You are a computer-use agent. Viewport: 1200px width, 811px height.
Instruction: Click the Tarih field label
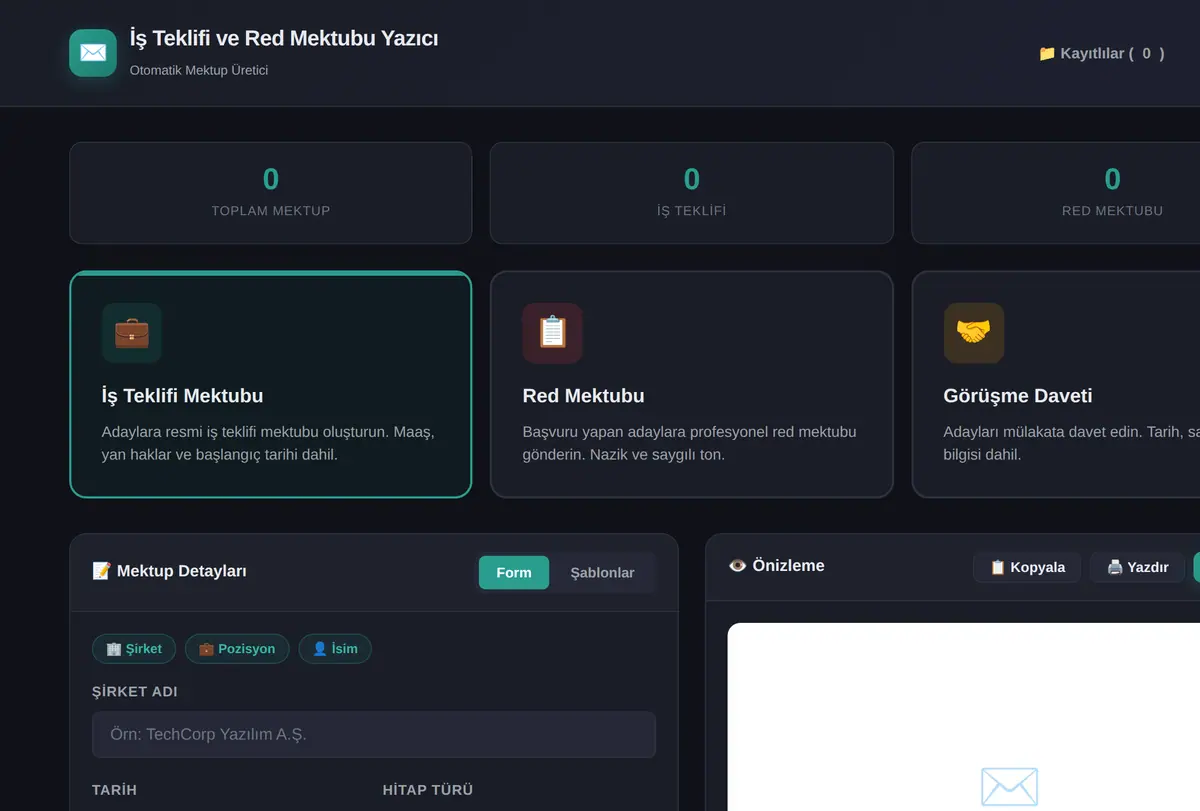point(114,790)
